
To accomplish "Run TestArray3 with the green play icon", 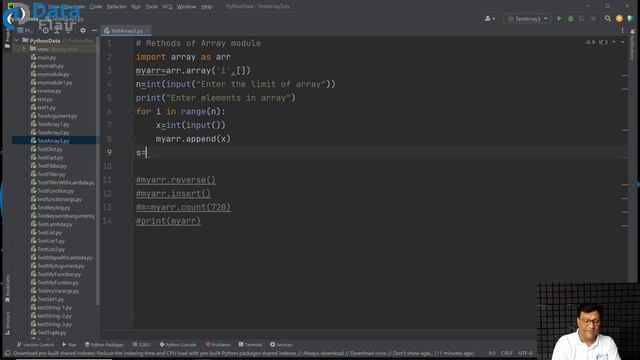I will click(x=560, y=19).
